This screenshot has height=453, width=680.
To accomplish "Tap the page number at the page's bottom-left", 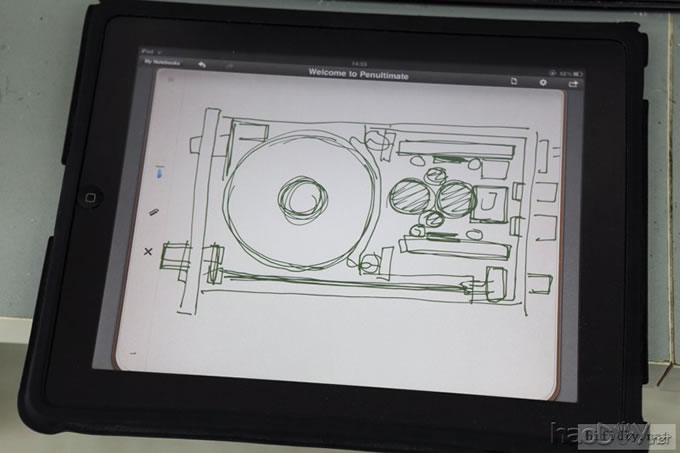I will 131,354.
